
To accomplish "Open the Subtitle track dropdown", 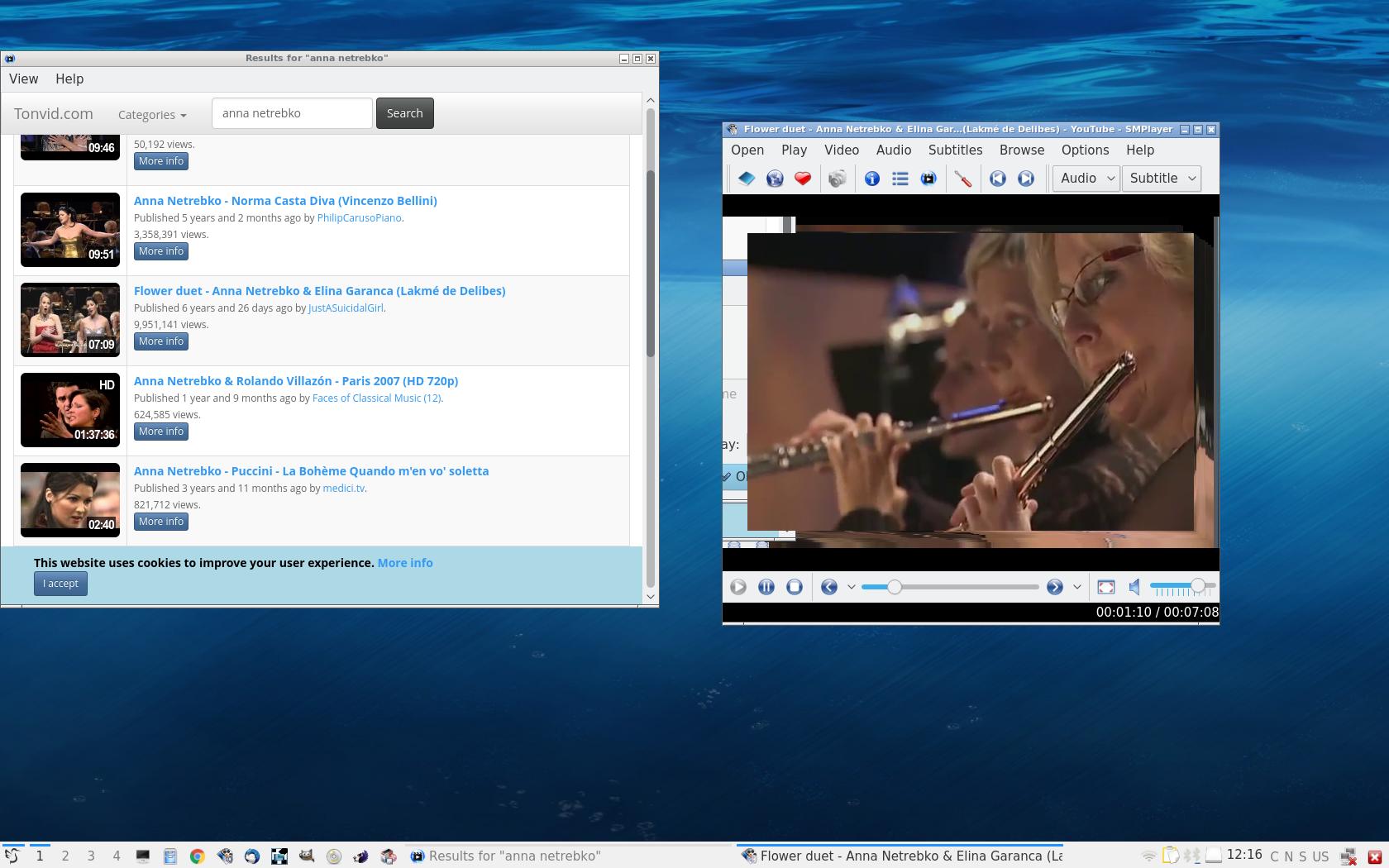I will pyautogui.click(x=1162, y=179).
